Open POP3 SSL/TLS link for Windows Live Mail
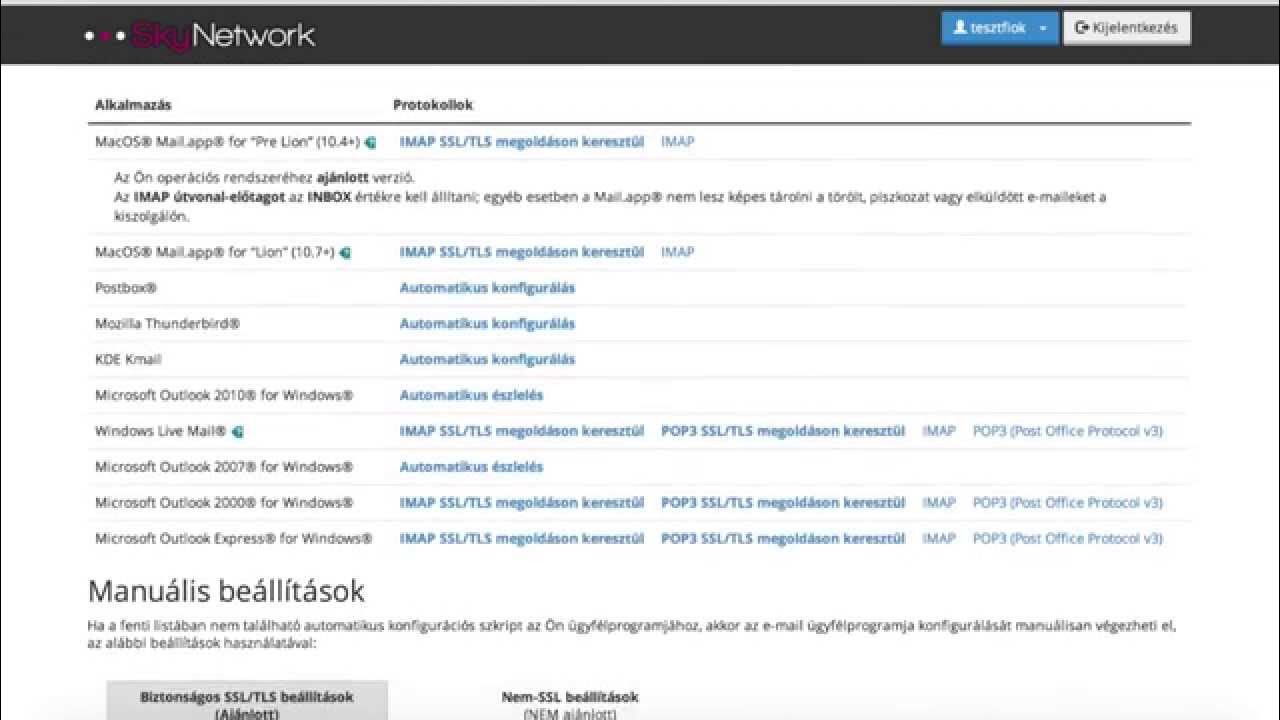Image resolution: width=1280 pixels, height=720 pixels. 783,431
